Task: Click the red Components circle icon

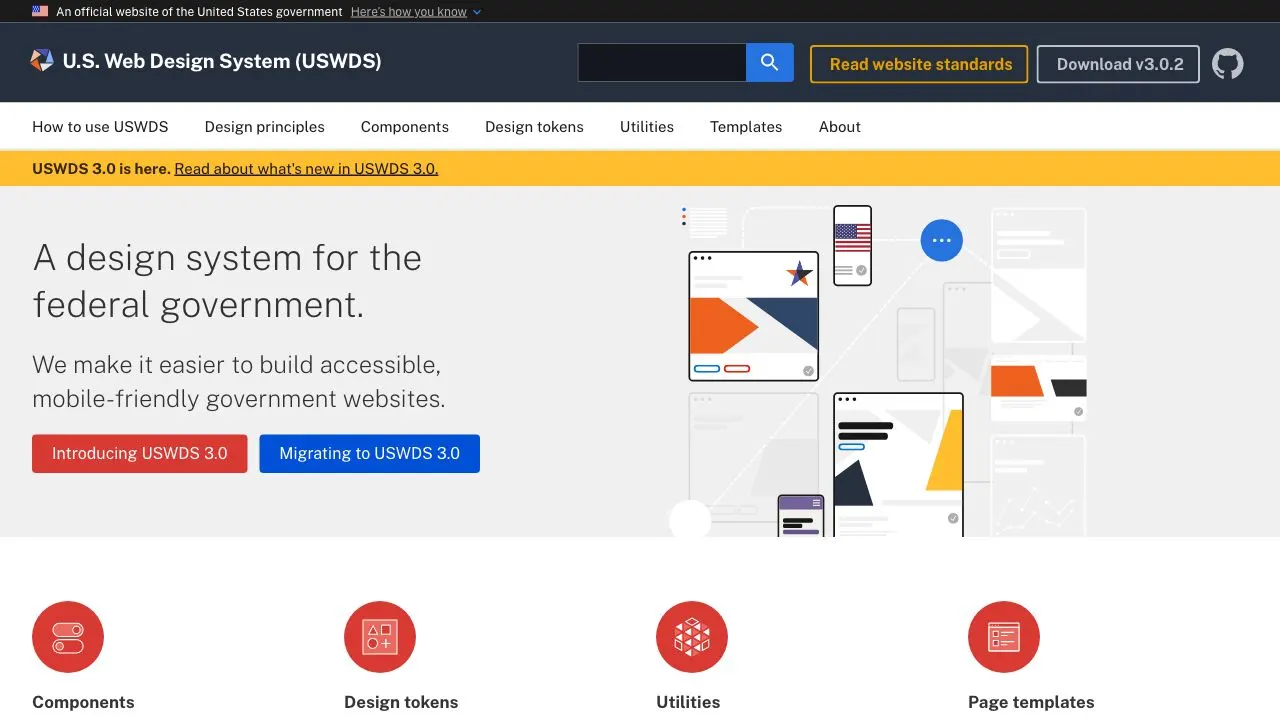Action: pyautogui.click(x=68, y=637)
